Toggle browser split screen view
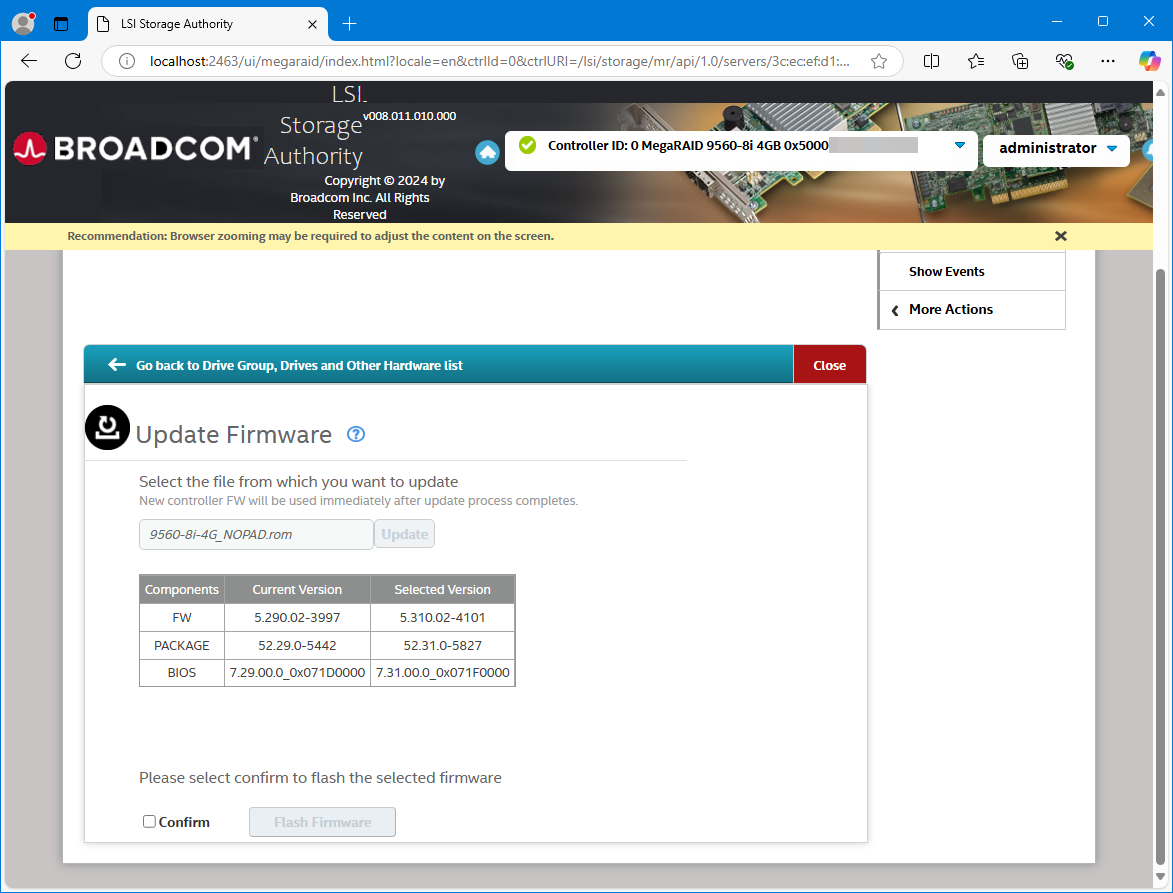Screen dimensions: 1173x893 pos(931,61)
